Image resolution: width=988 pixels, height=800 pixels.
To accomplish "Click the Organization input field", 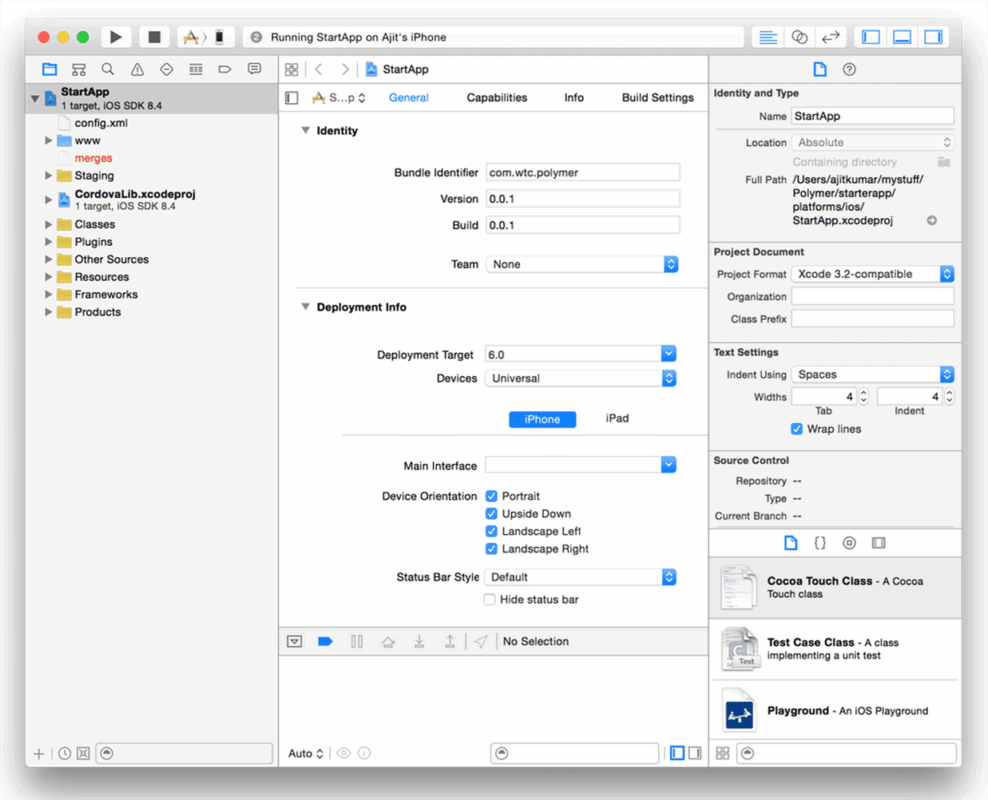I will pos(873,297).
